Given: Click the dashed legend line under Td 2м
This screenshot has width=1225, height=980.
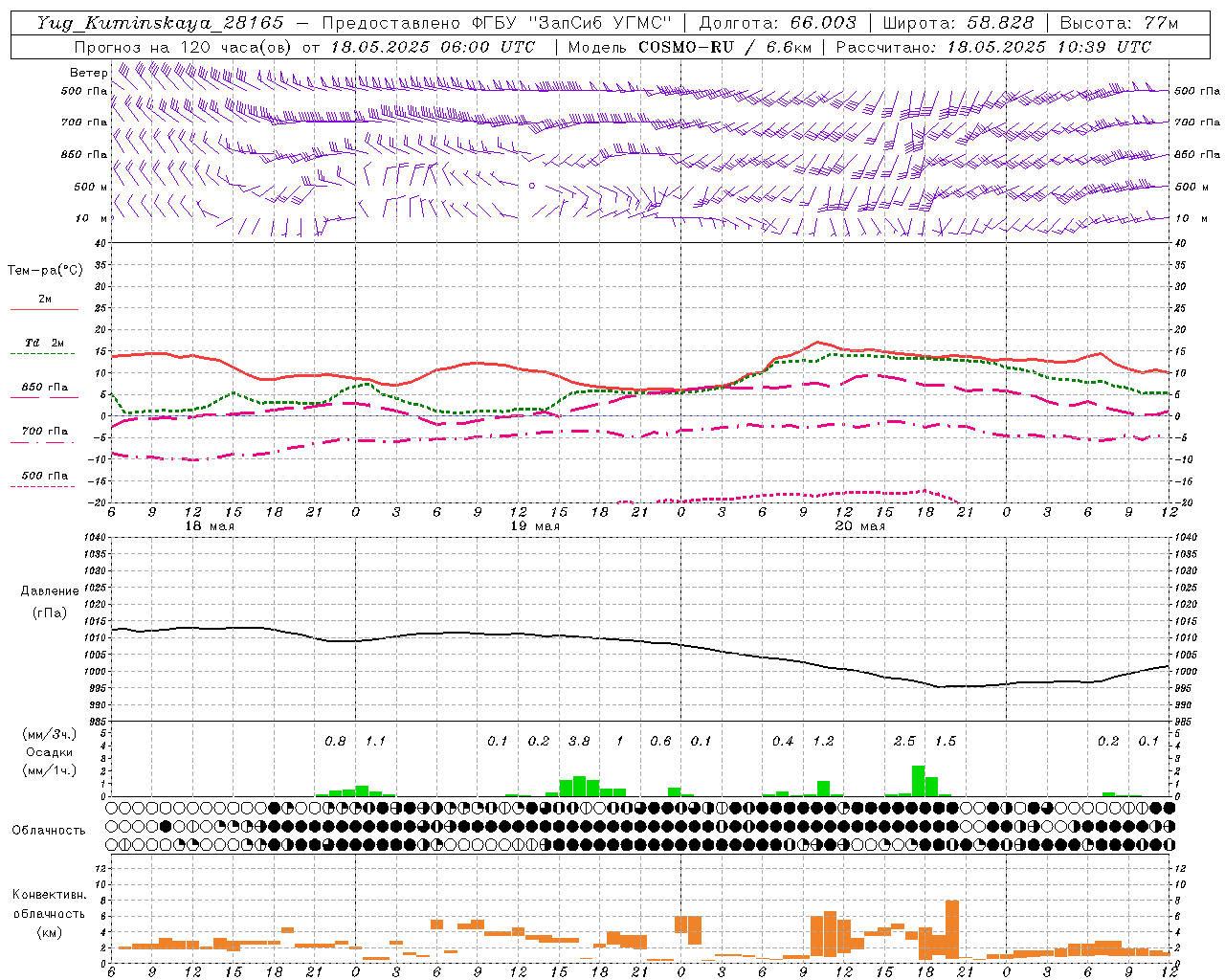Looking at the screenshot, I should click(43, 354).
